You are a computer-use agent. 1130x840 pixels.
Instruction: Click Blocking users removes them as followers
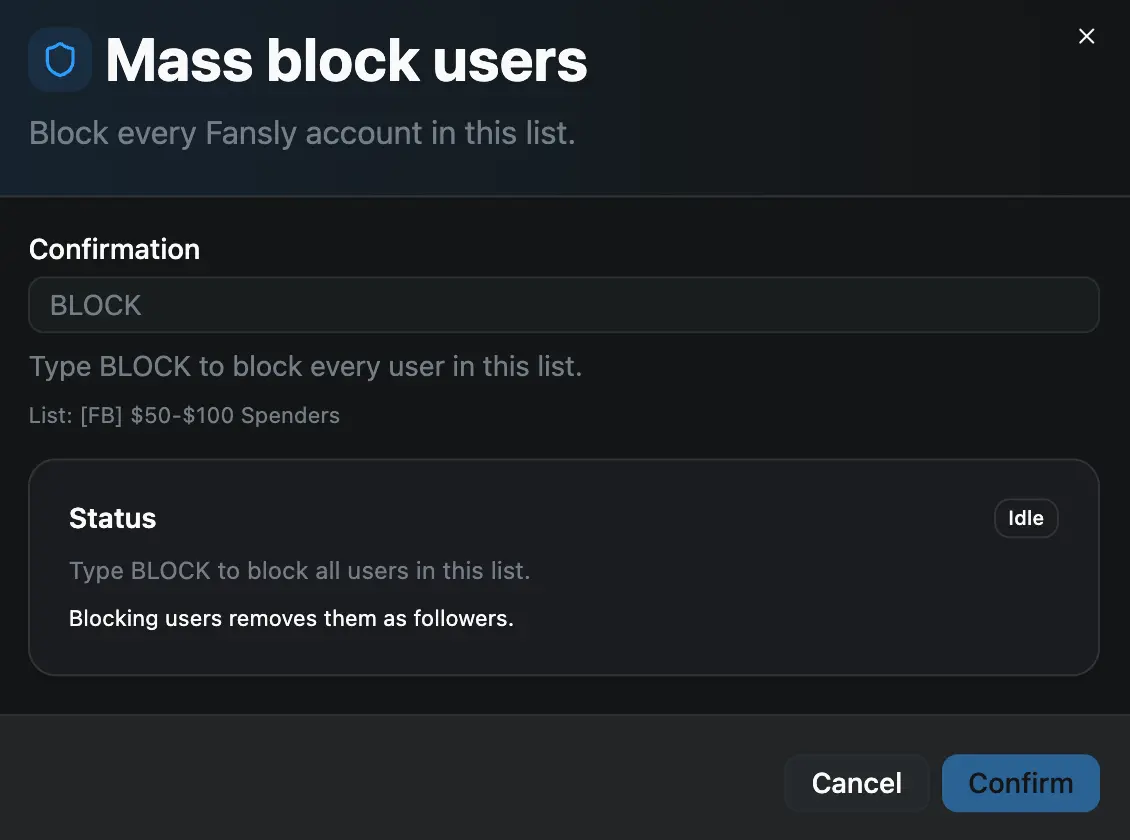[x=291, y=618]
